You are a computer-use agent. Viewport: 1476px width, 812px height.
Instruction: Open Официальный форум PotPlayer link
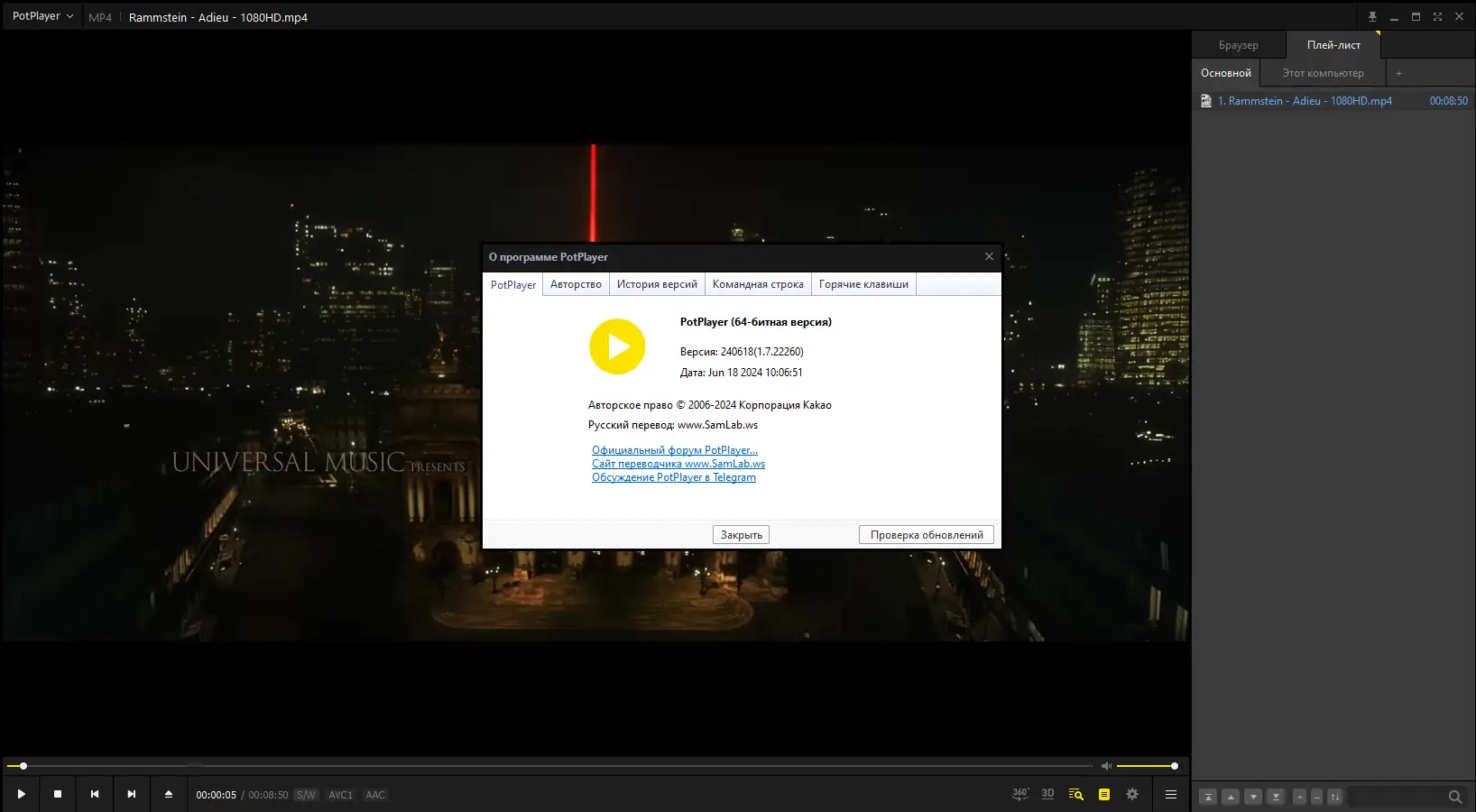(675, 450)
